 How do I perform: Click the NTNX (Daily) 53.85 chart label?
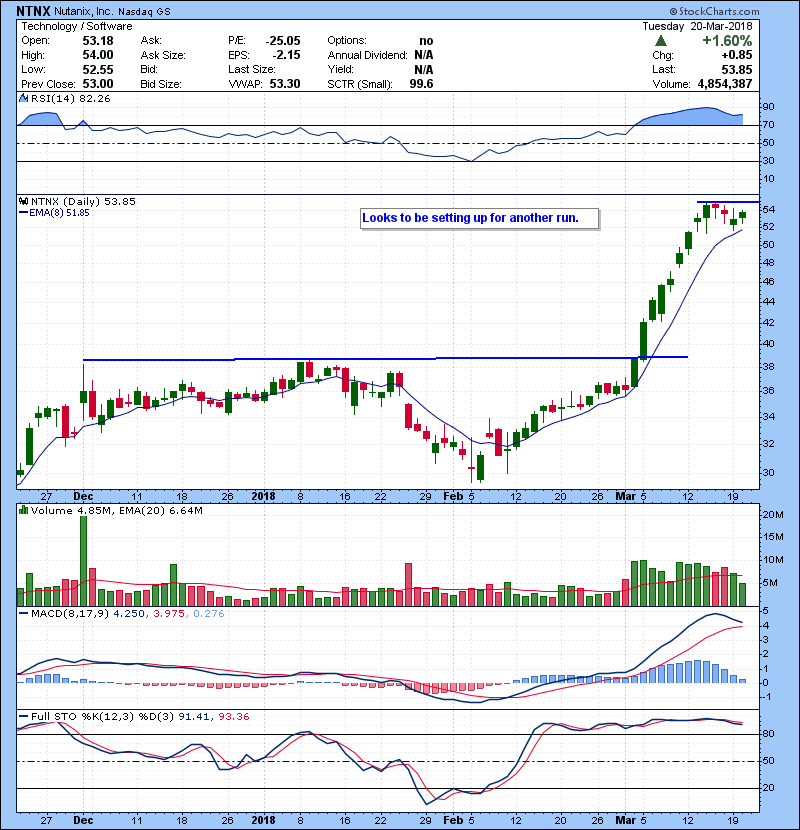[x=83, y=202]
